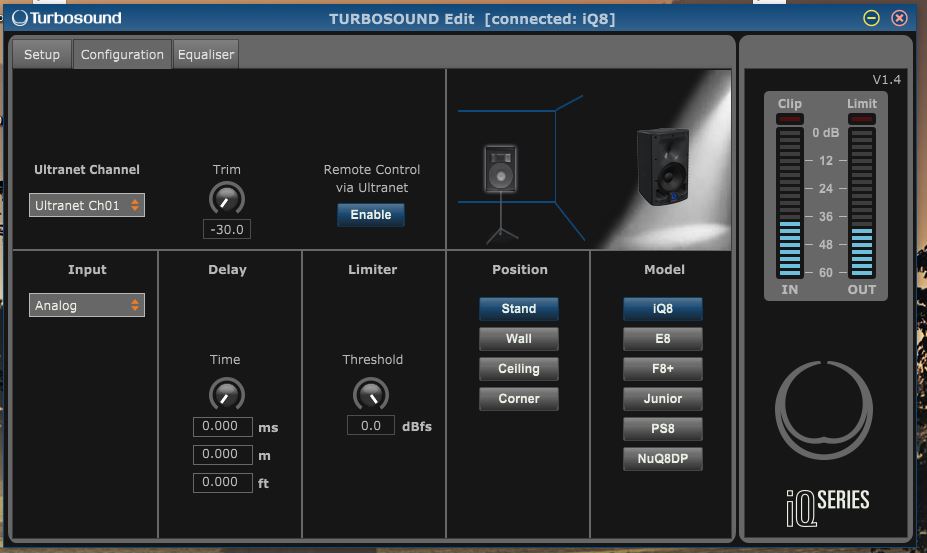Open the Analog input source dropdown
This screenshot has height=553, width=927.
pyautogui.click(x=87, y=305)
